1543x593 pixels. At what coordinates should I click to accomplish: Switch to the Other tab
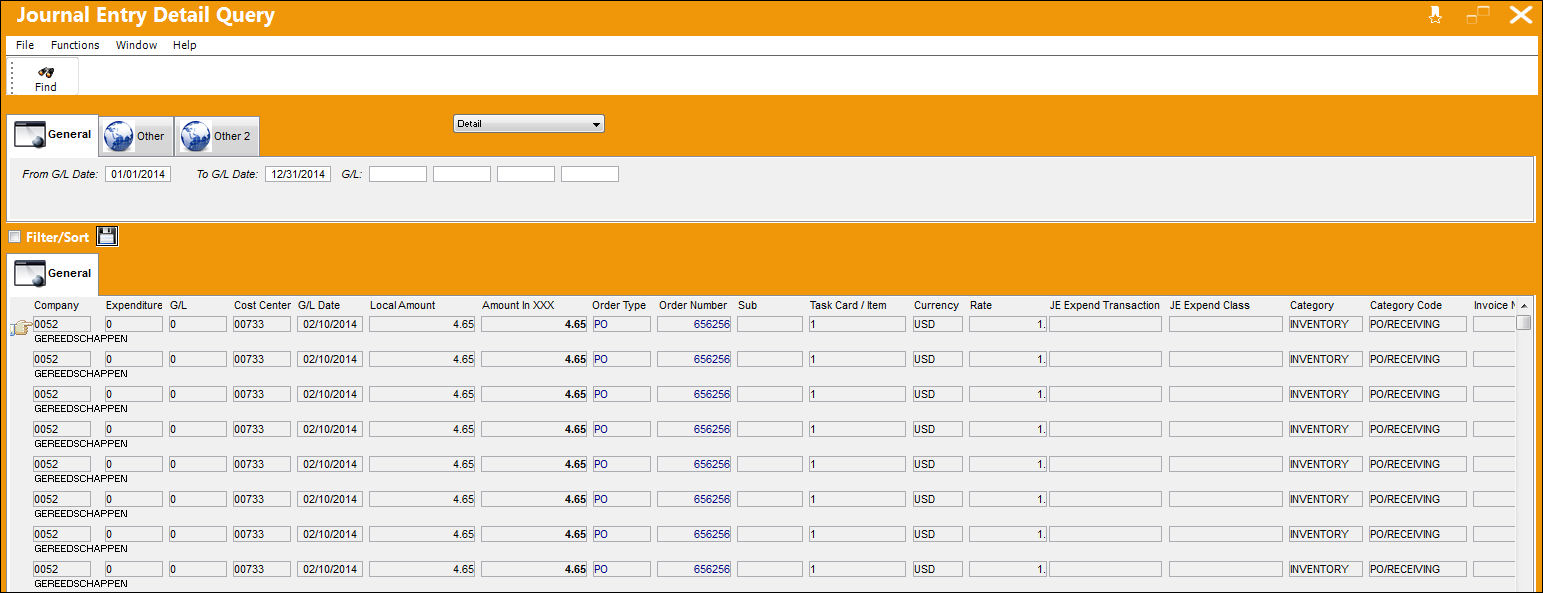tap(137, 136)
